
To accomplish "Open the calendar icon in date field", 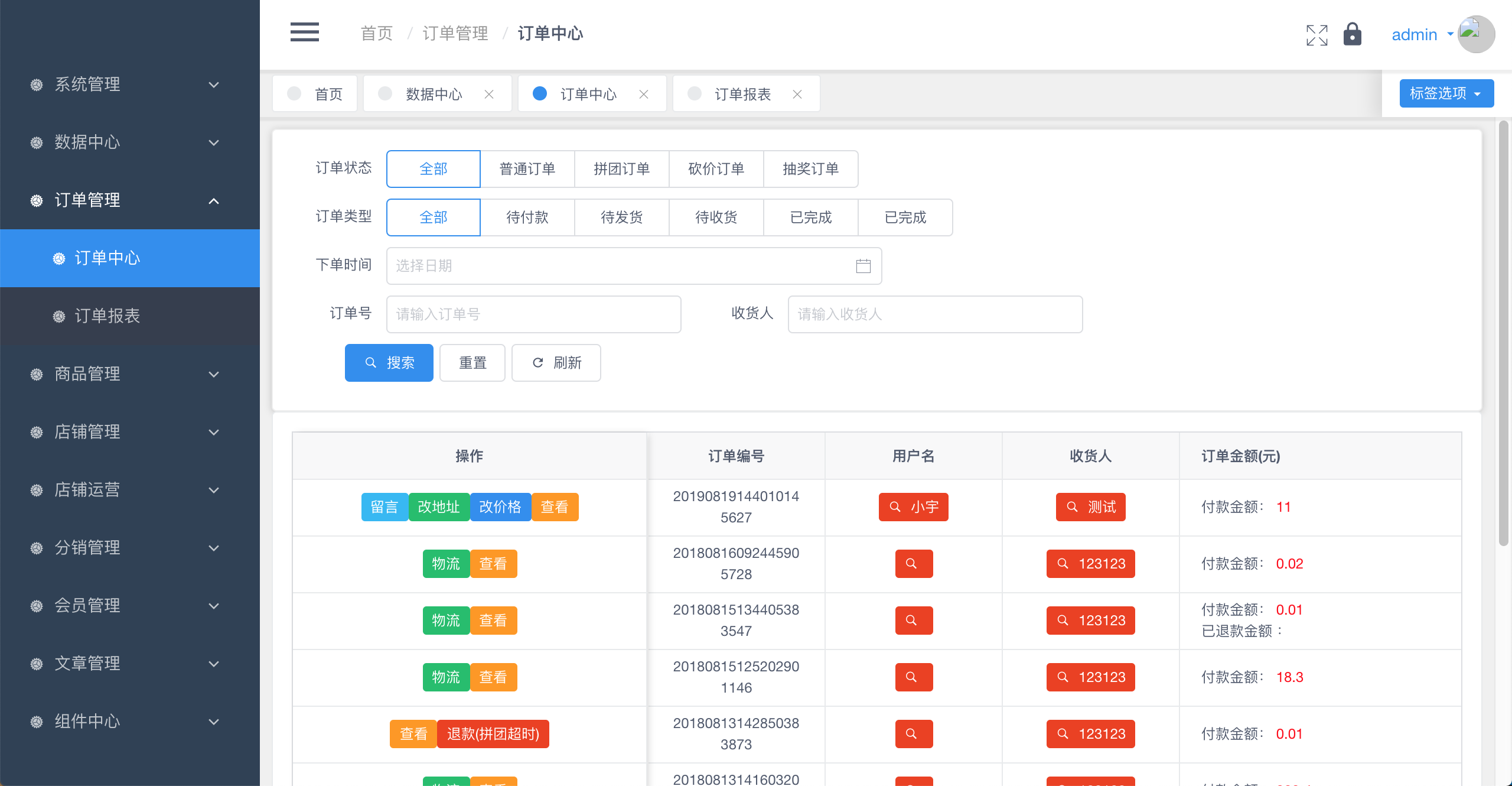I will click(863, 266).
